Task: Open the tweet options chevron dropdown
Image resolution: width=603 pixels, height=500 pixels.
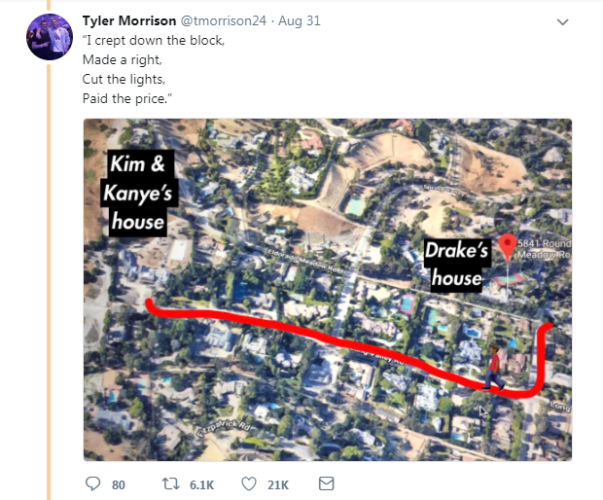Action: point(563,21)
